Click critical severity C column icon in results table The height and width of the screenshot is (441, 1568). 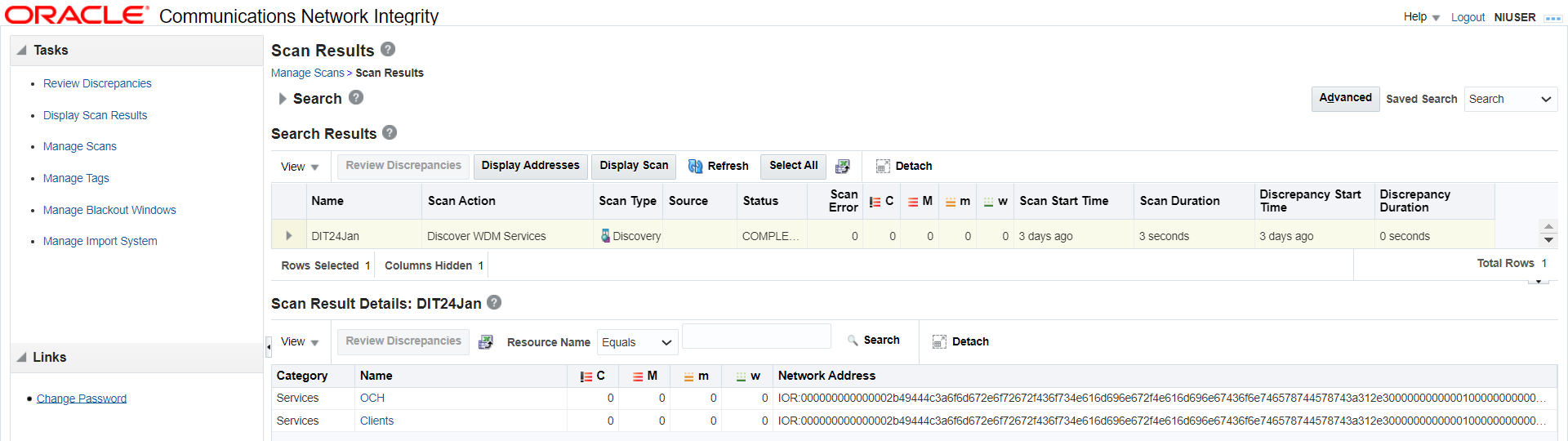pos(875,202)
